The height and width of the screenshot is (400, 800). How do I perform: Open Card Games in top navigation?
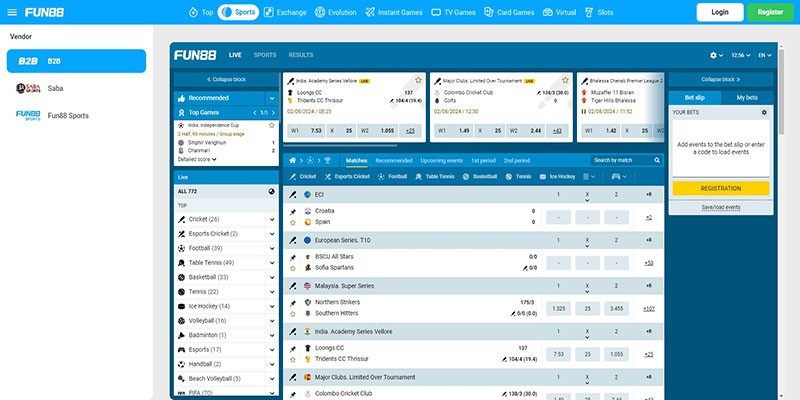pos(509,12)
